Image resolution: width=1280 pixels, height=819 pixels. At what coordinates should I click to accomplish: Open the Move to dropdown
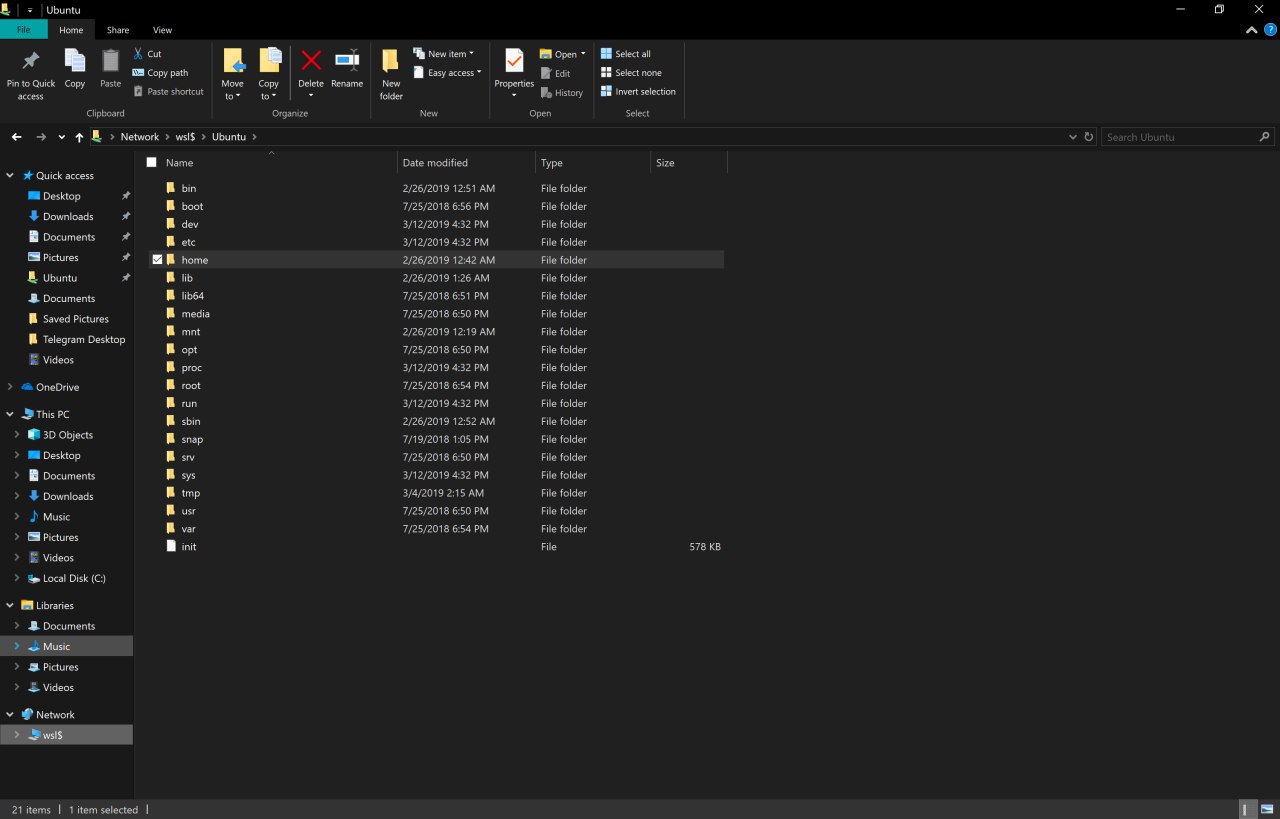(233, 90)
